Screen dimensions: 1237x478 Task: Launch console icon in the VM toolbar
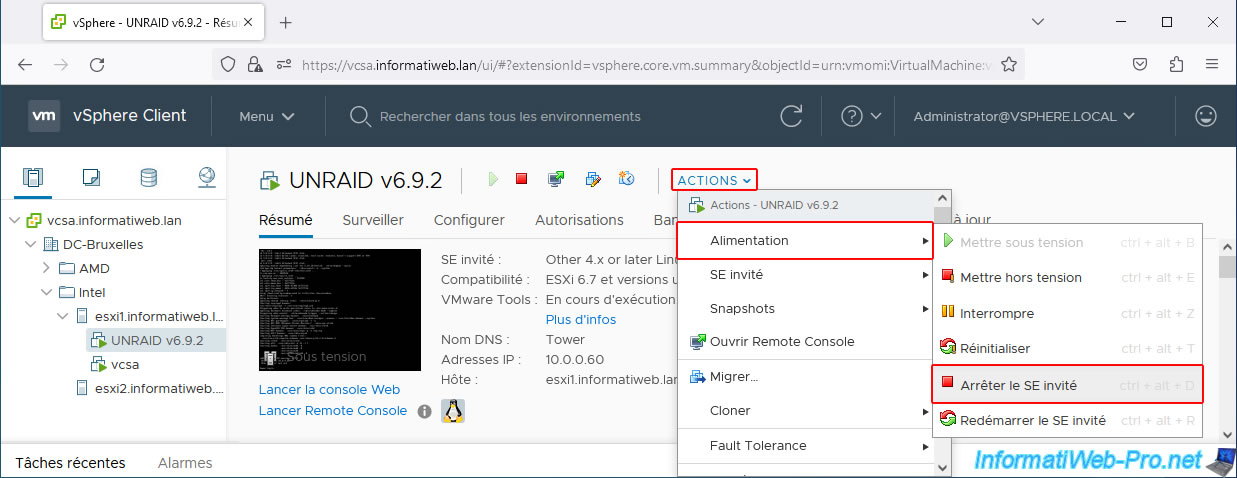[556, 179]
